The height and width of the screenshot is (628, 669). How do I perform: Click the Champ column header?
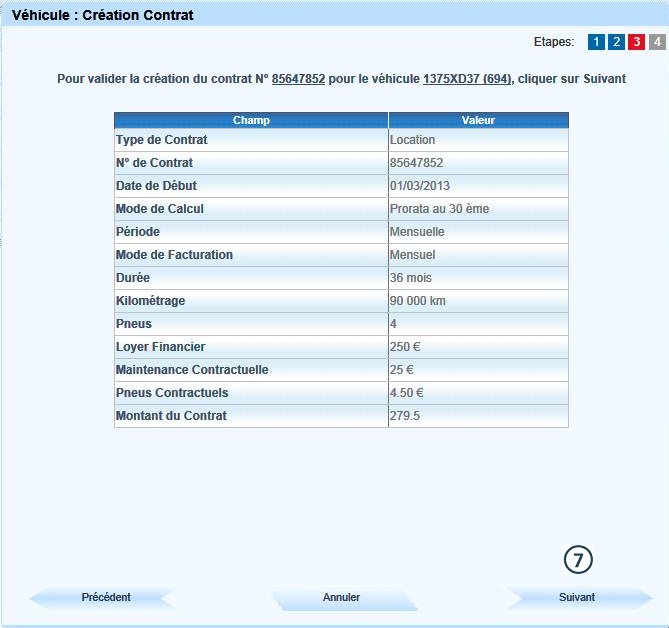pos(251,120)
